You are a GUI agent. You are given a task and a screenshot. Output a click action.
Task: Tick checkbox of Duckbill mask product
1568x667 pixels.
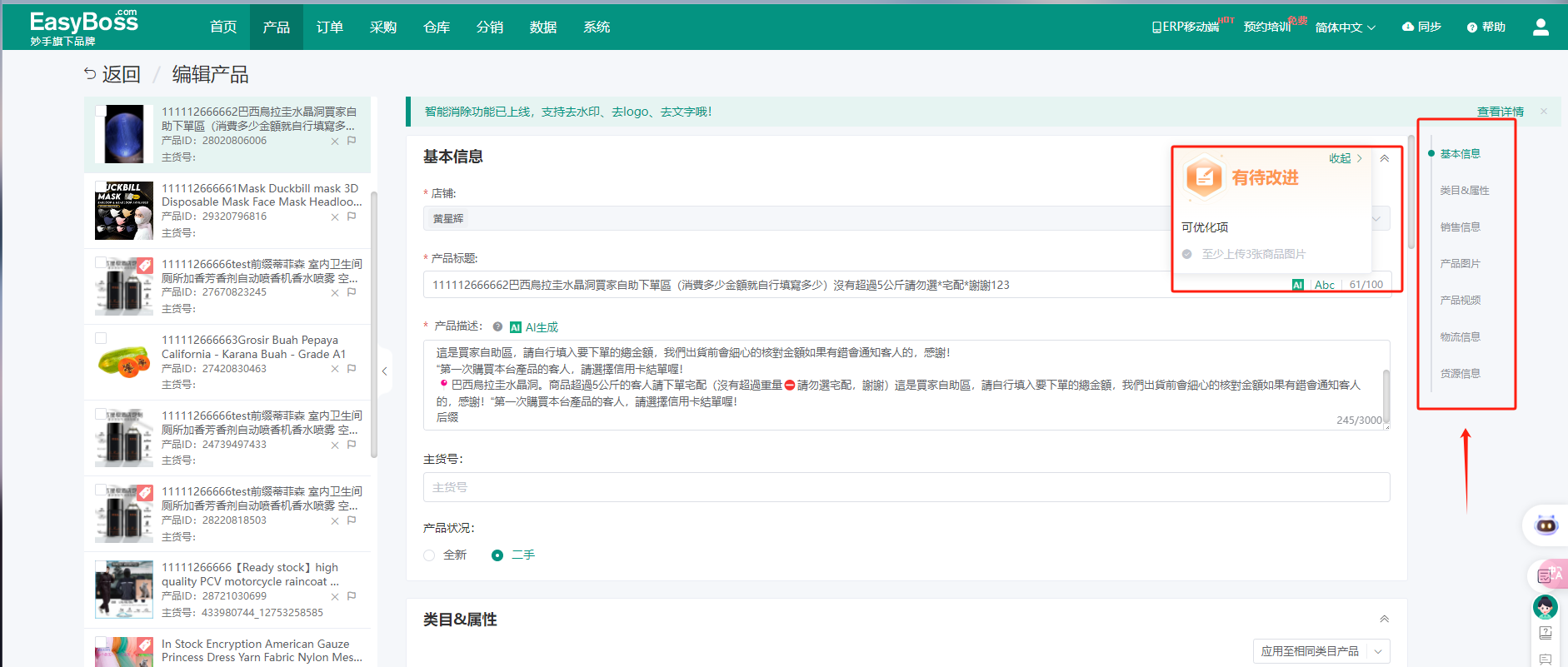coord(101,187)
